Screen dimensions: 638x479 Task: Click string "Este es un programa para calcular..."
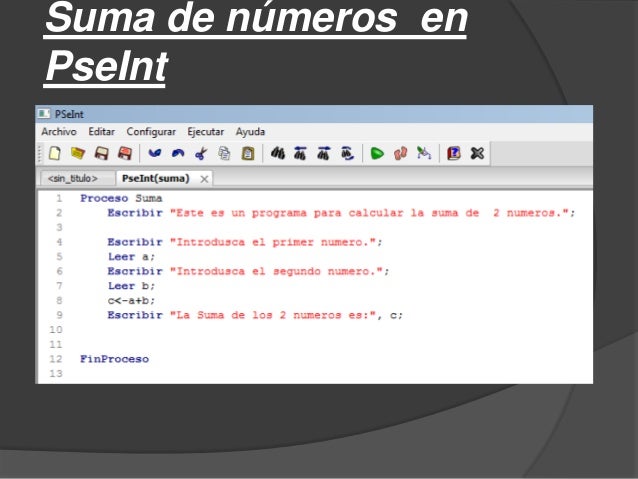pos(369,213)
